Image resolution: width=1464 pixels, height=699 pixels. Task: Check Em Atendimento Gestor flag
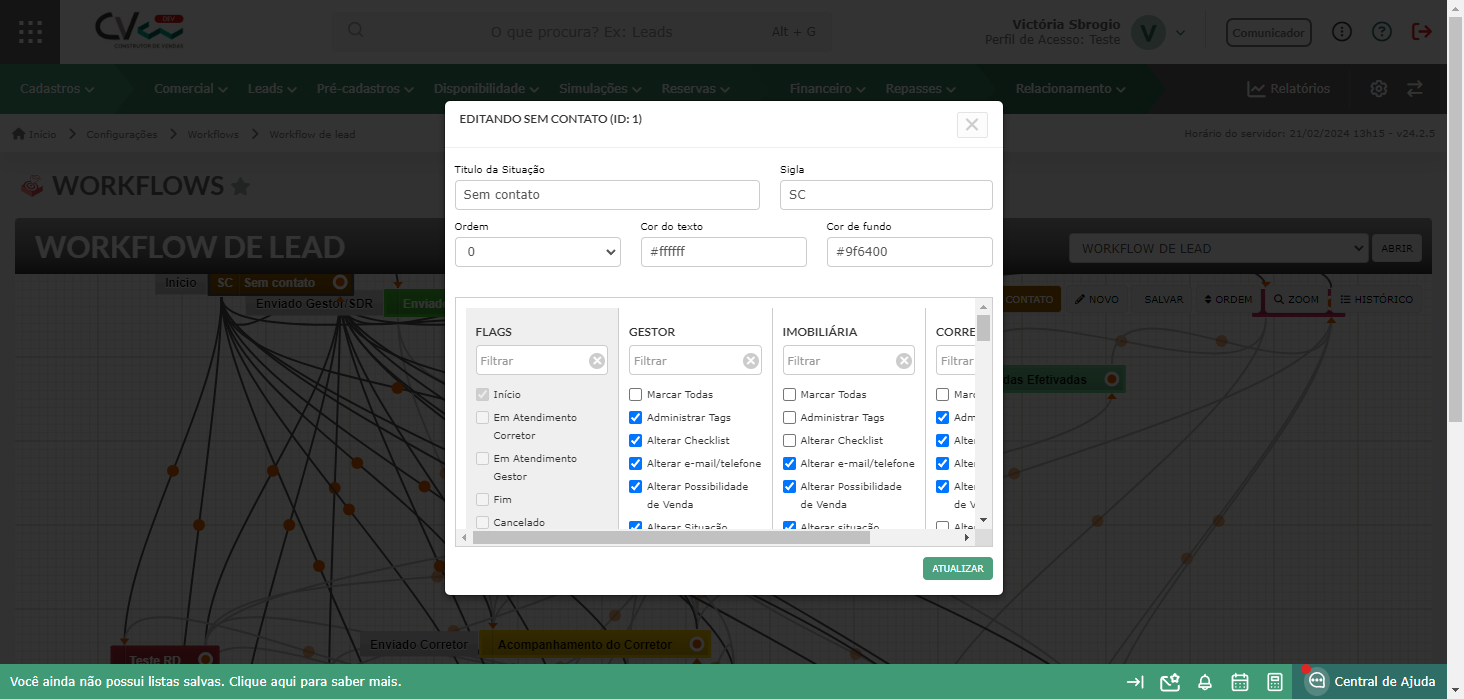click(483, 459)
